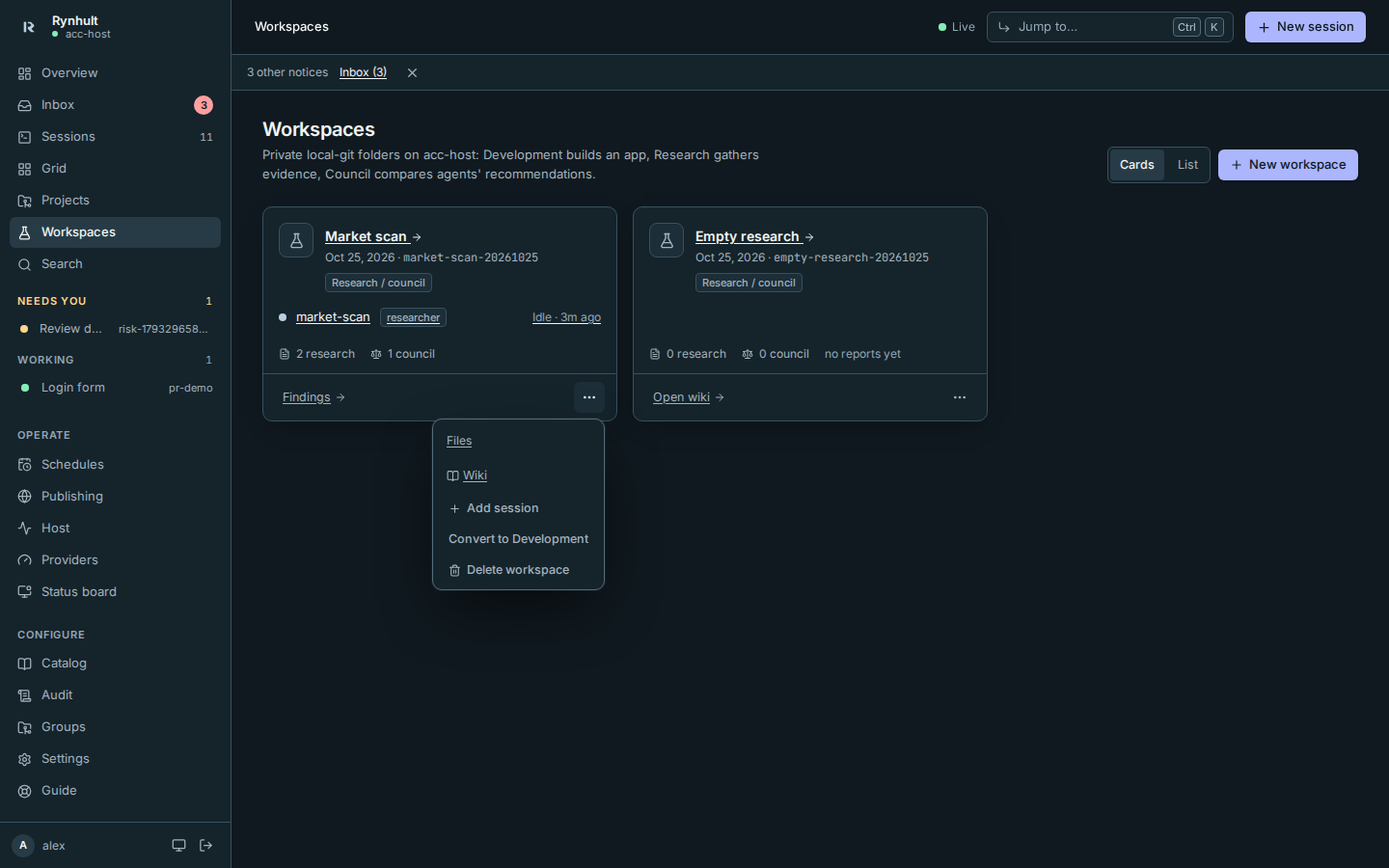Choose Delete workspace from the menu
1389x868 pixels.
click(x=518, y=570)
